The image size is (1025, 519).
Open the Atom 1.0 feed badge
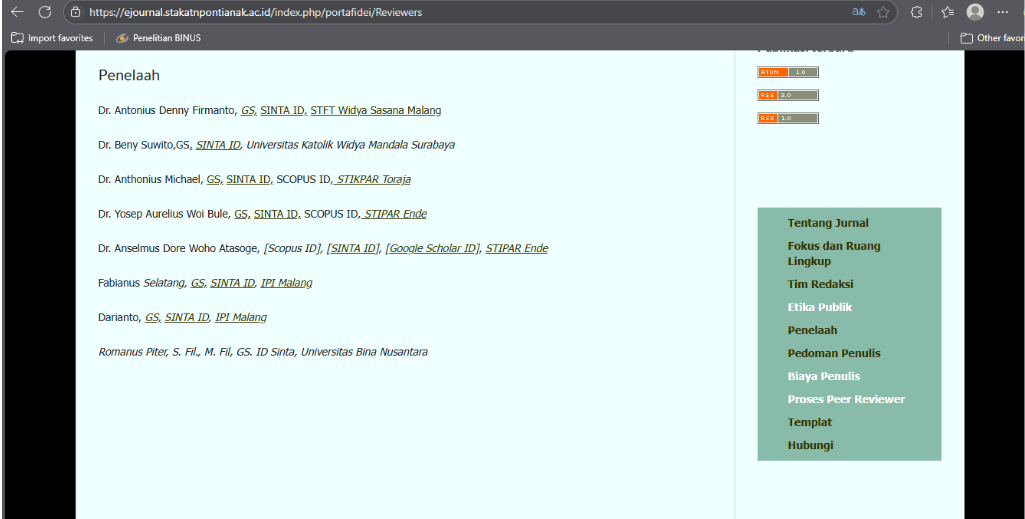click(788, 72)
